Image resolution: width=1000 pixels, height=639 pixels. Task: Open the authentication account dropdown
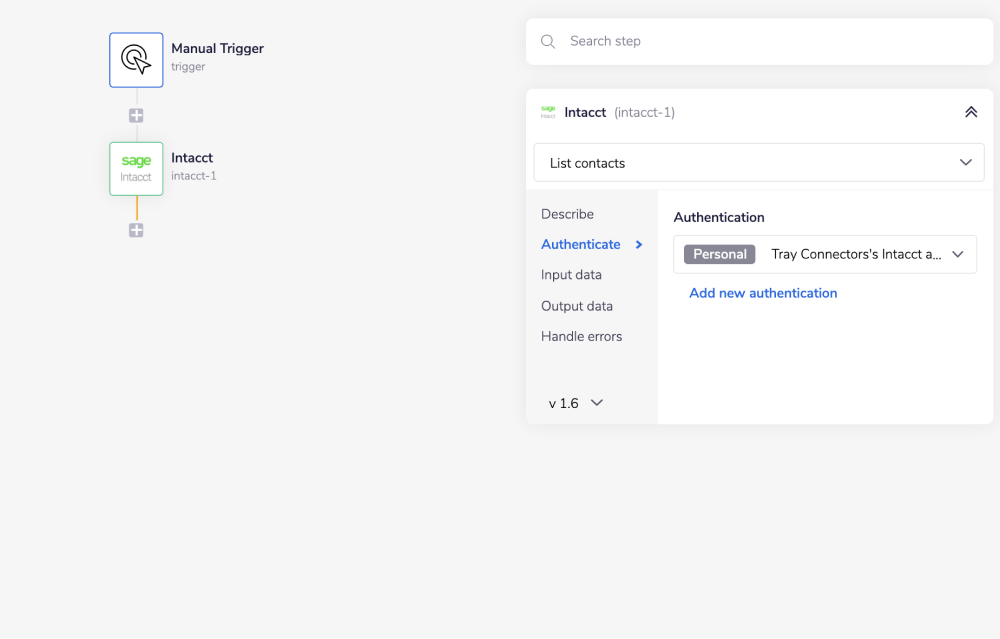[x=956, y=255]
